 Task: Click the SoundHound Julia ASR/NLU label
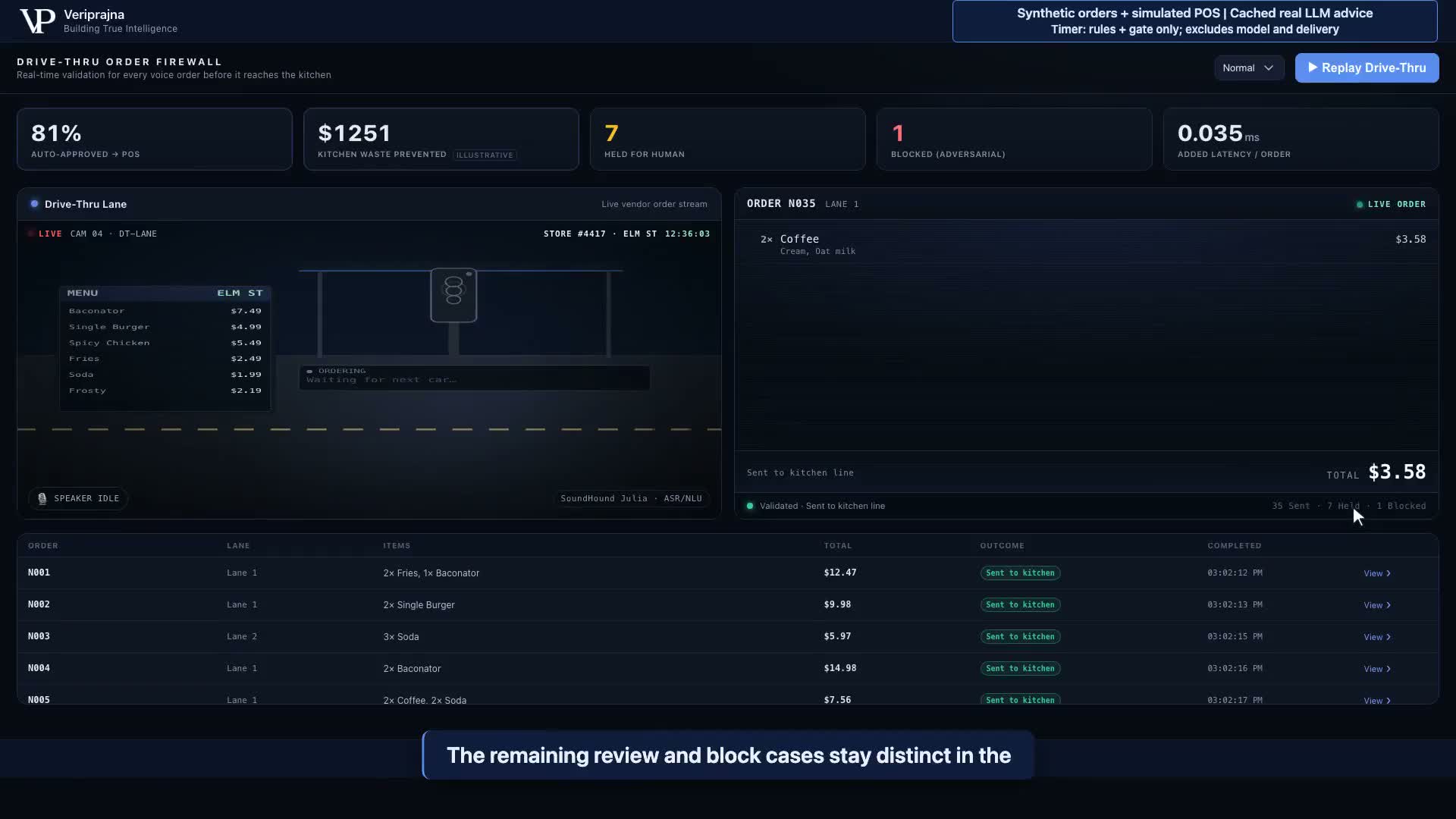pos(631,499)
